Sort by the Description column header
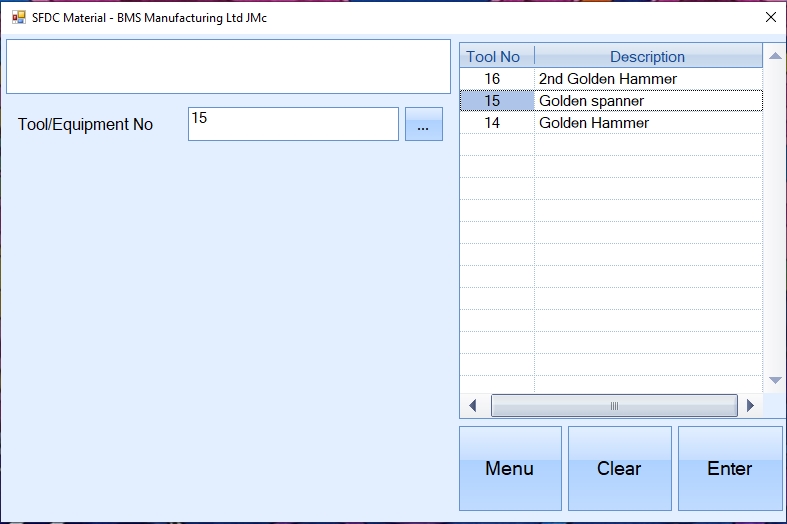 [647, 57]
